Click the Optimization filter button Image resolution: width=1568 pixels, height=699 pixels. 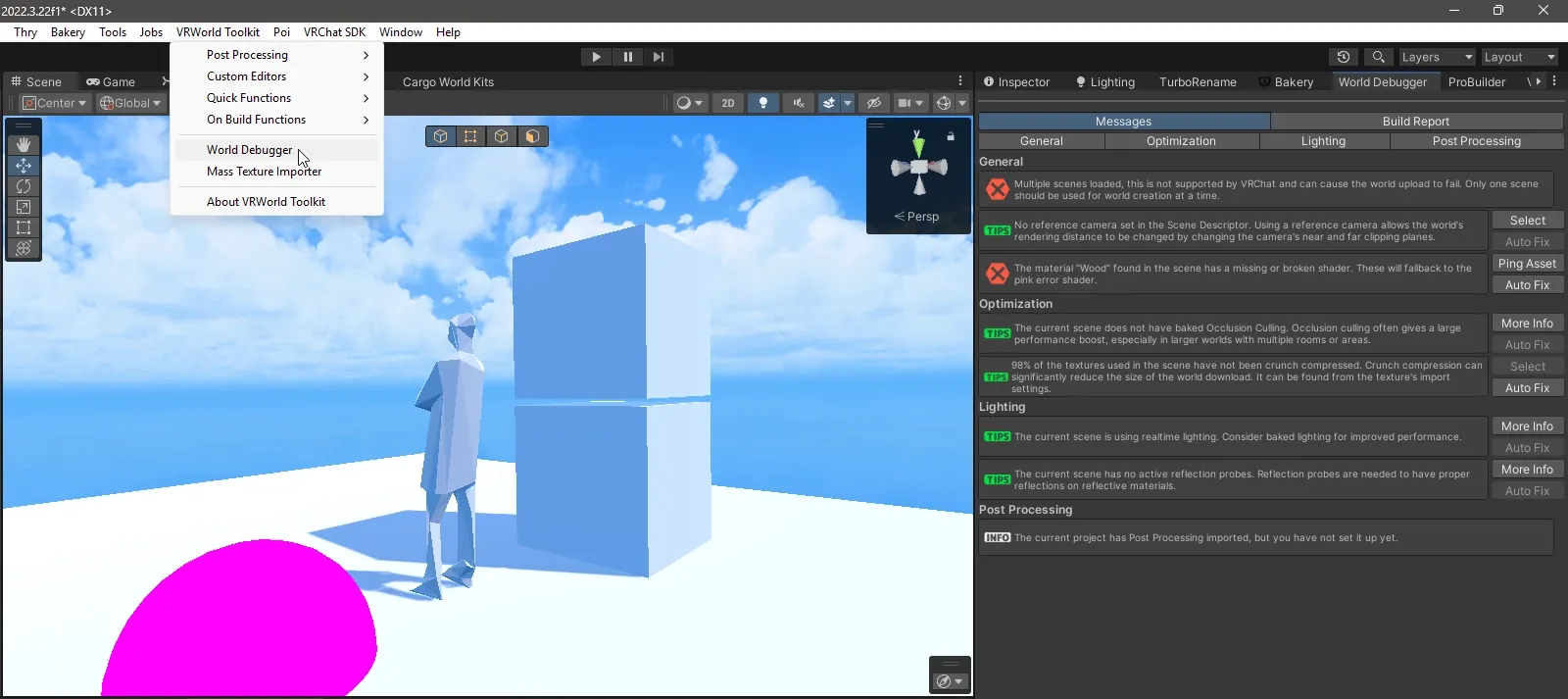coord(1181,141)
